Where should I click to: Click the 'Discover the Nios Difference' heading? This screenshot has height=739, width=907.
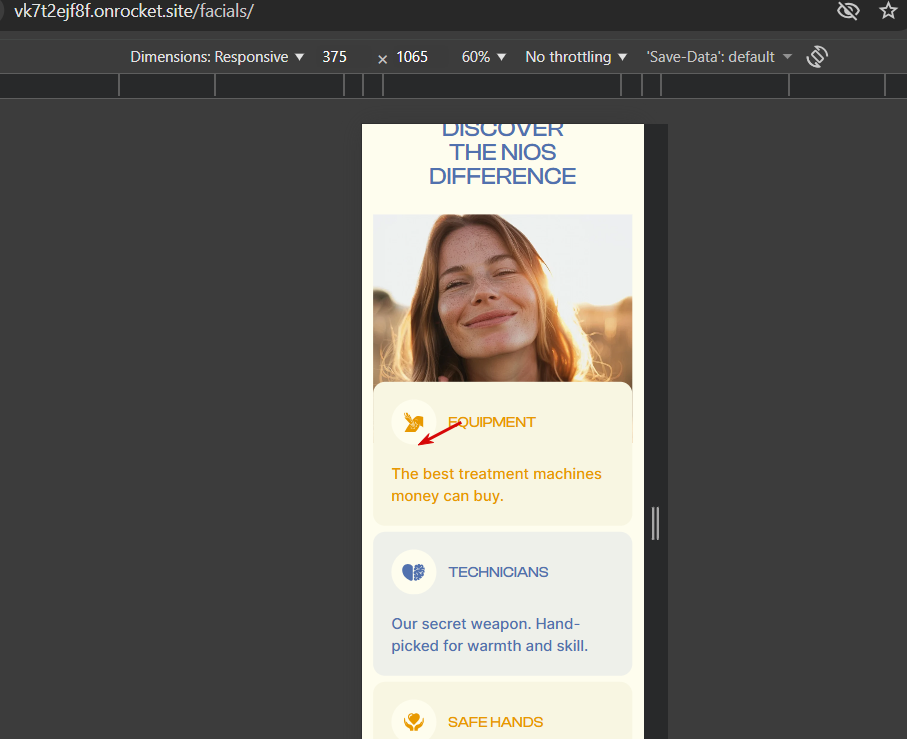pos(502,153)
